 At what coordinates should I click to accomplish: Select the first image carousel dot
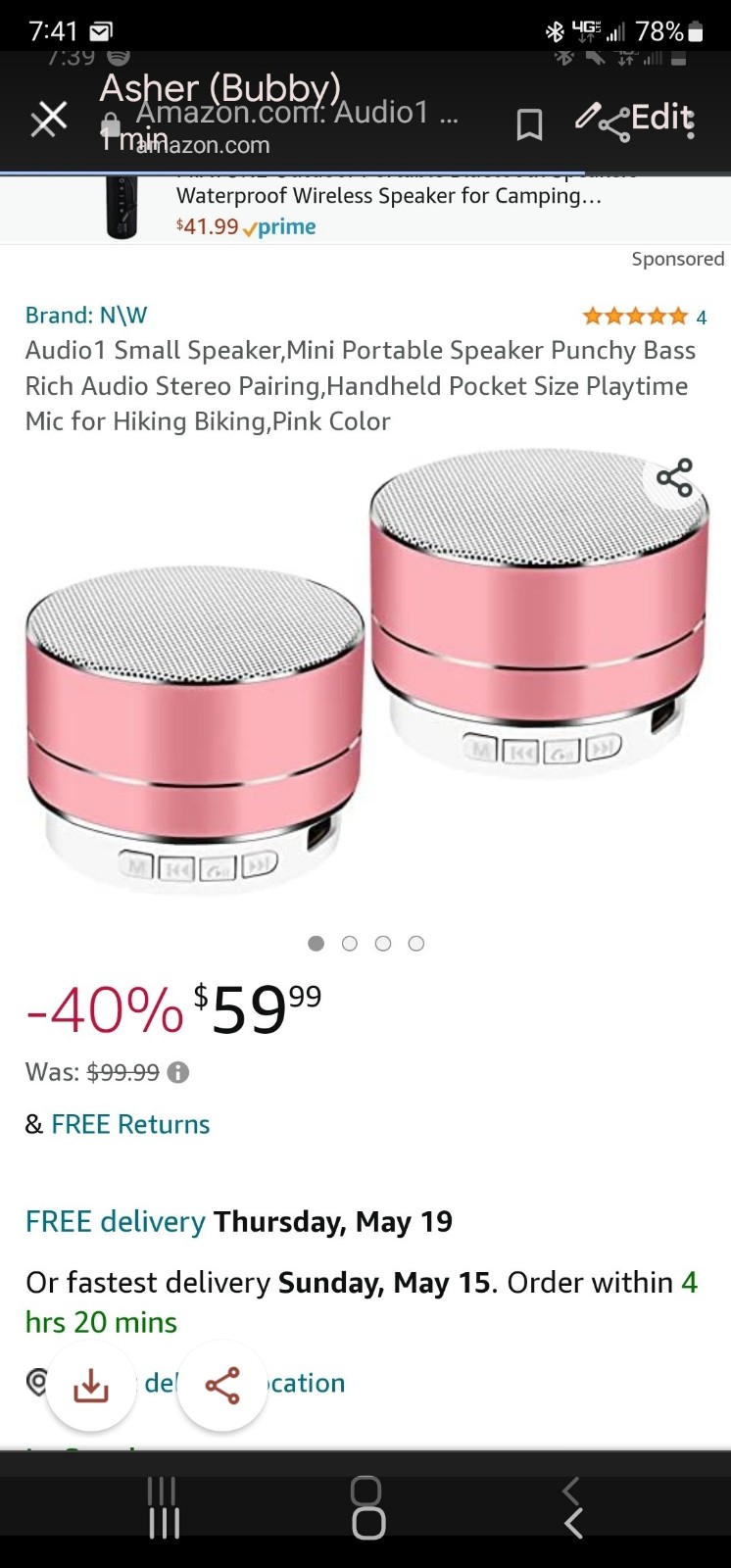click(316, 943)
